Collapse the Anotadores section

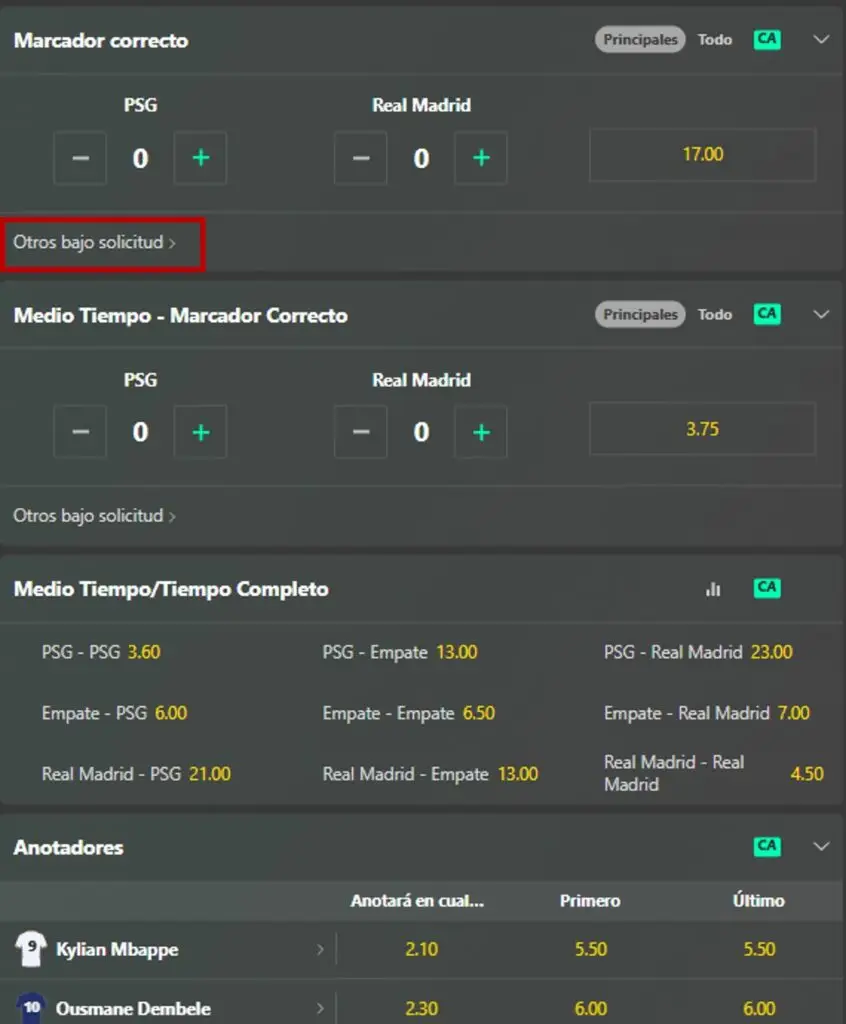coord(822,846)
